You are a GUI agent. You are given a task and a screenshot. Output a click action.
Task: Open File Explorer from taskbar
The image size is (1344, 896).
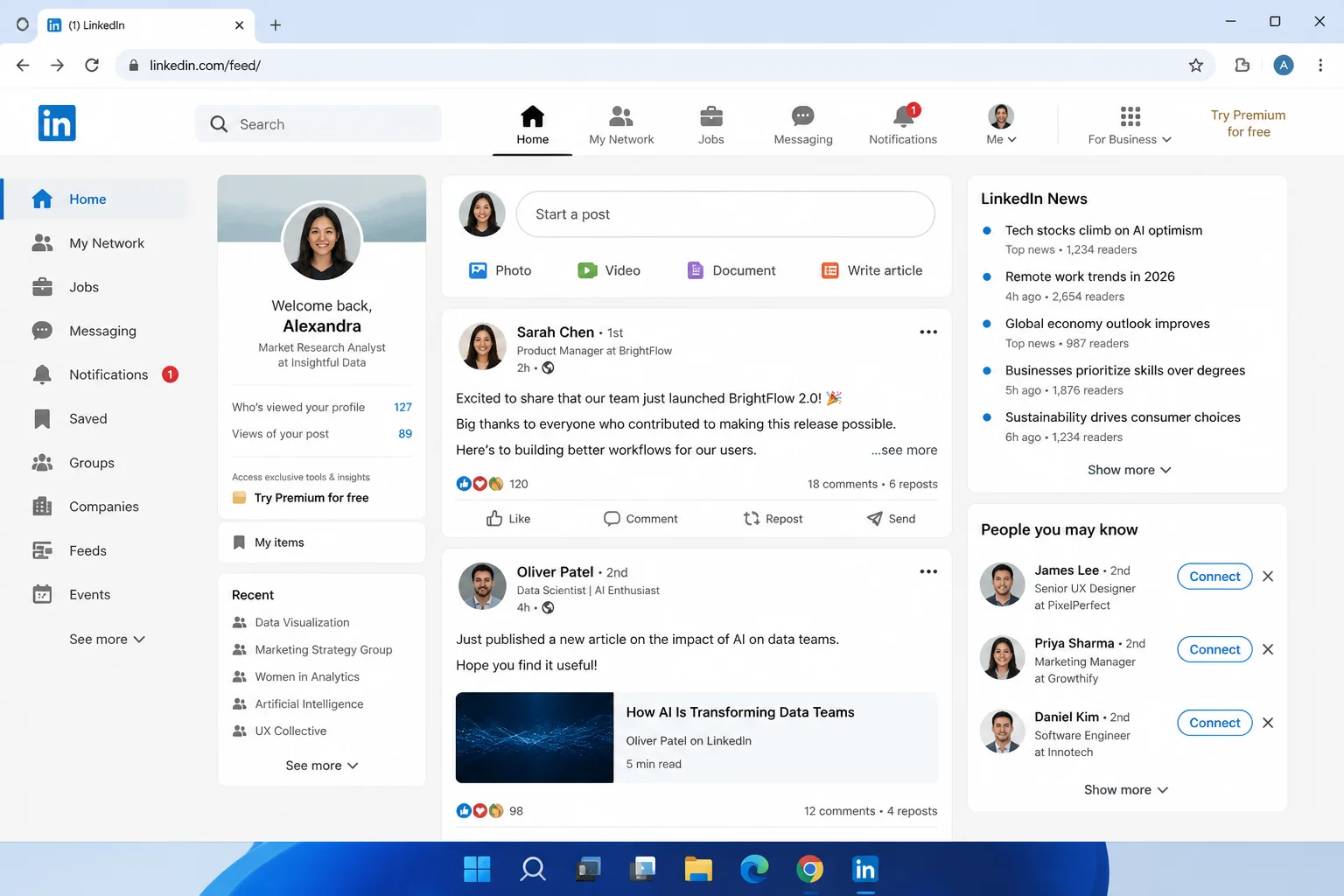click(698, 869)
